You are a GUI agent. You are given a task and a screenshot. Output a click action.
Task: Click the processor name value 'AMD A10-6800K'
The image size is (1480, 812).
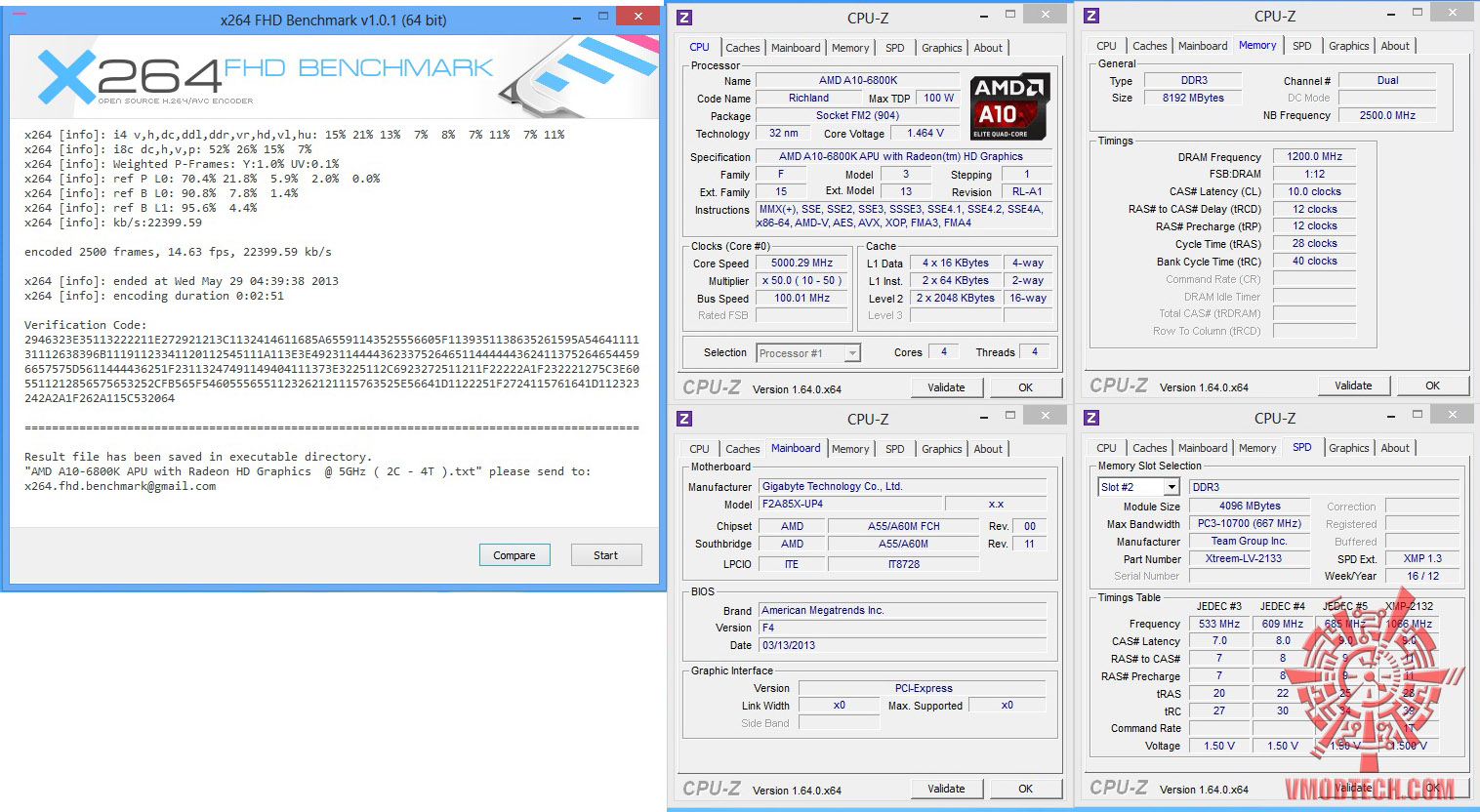pyautogui.click(x=858, y=81)
